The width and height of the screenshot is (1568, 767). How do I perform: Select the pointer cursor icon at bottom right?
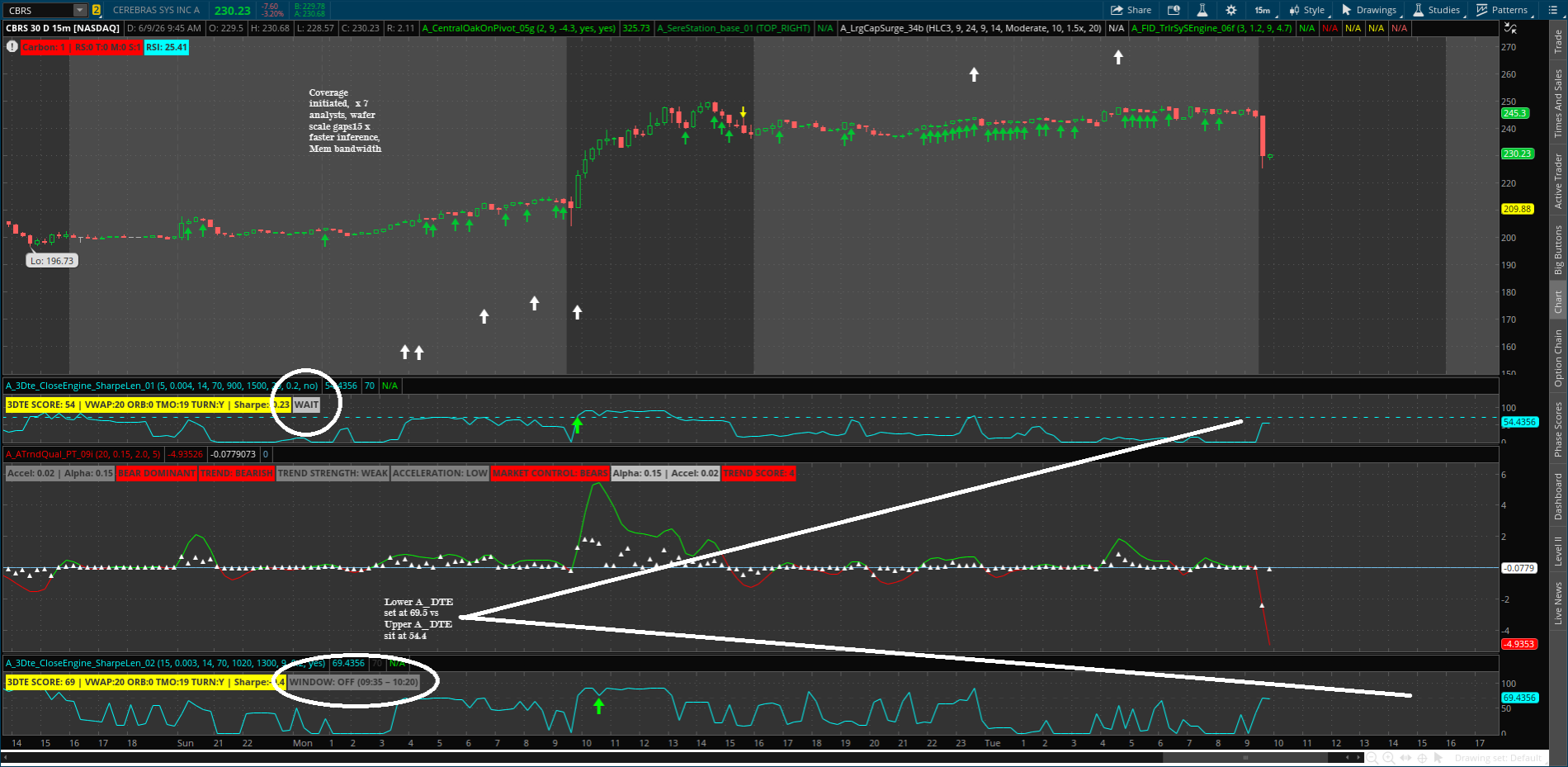[1438, 758]
